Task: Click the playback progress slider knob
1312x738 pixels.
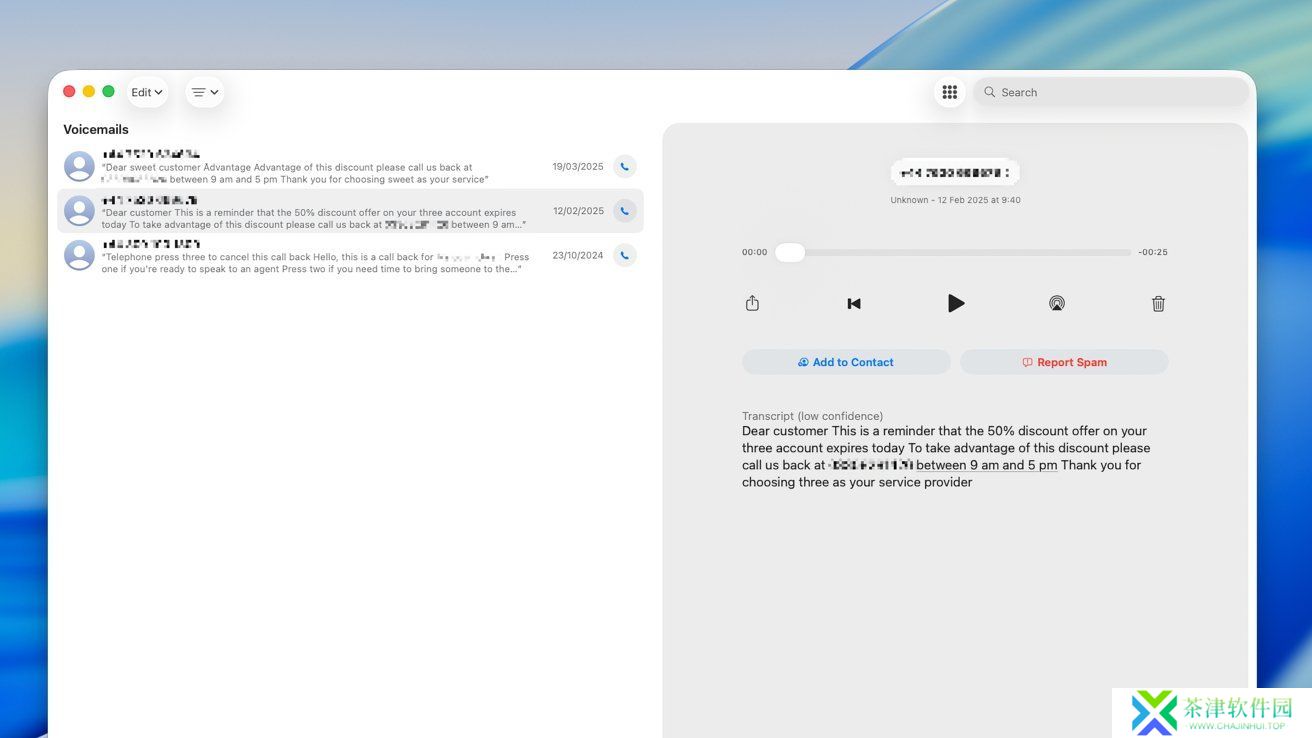Action: point(790,253)
